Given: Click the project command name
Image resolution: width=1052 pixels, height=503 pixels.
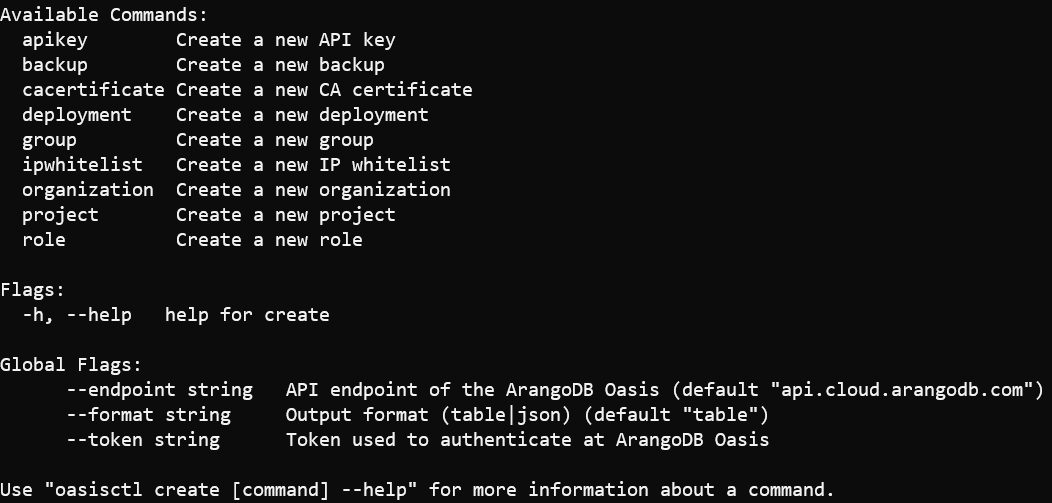Looking at the screenshot, I should click(60, 214).
